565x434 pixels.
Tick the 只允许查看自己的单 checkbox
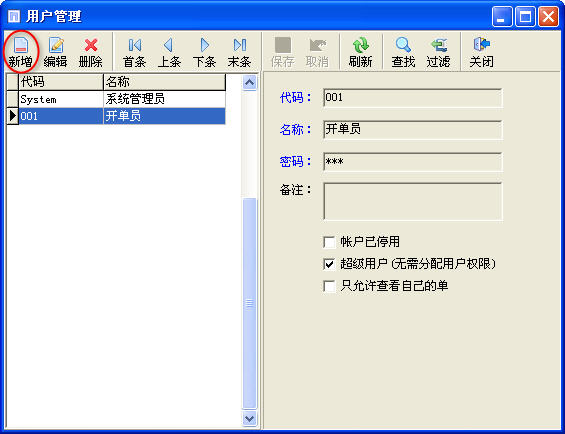[x=329, y=286]
